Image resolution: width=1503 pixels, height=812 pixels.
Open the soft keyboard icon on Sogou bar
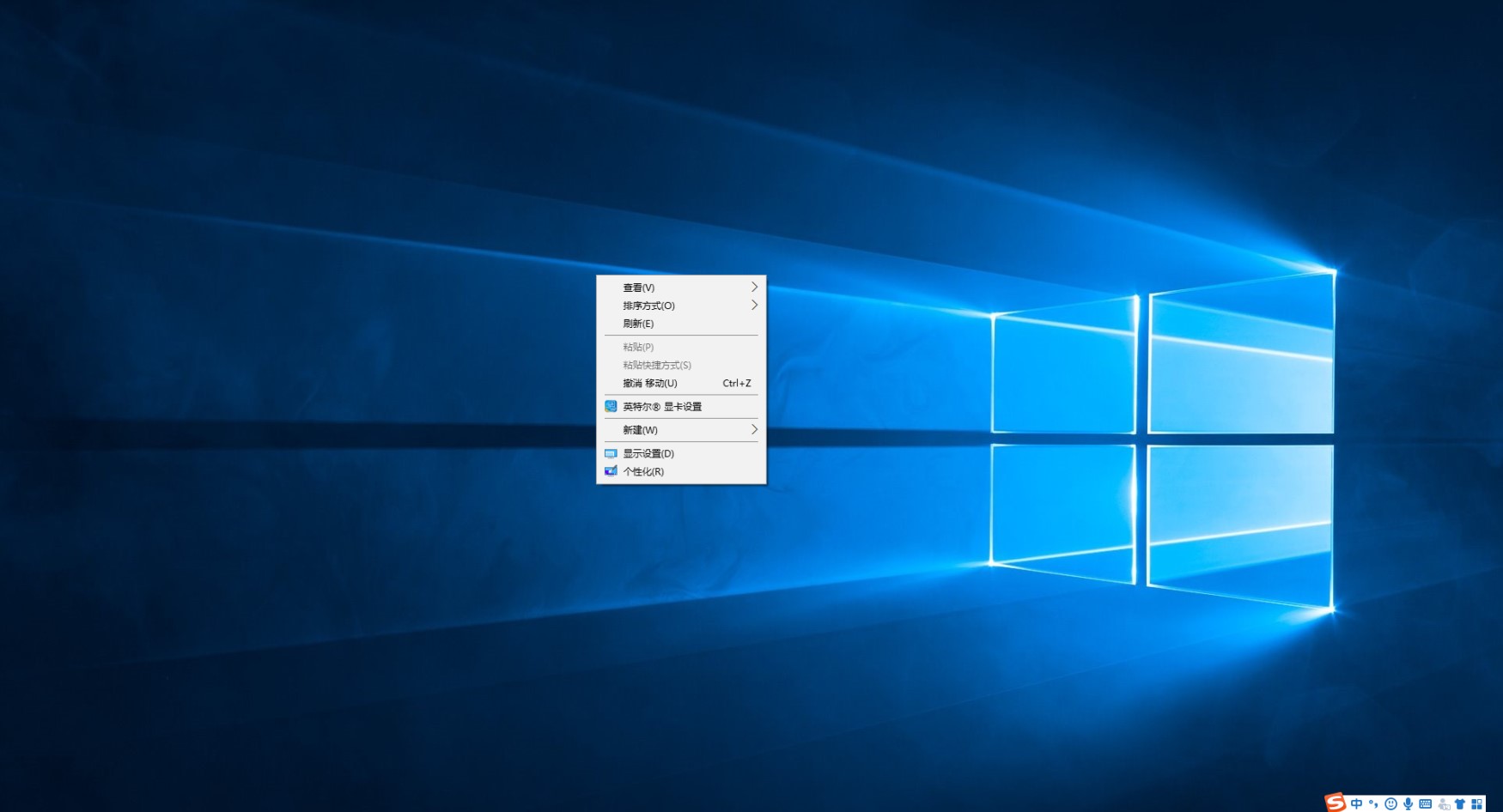1426,804
